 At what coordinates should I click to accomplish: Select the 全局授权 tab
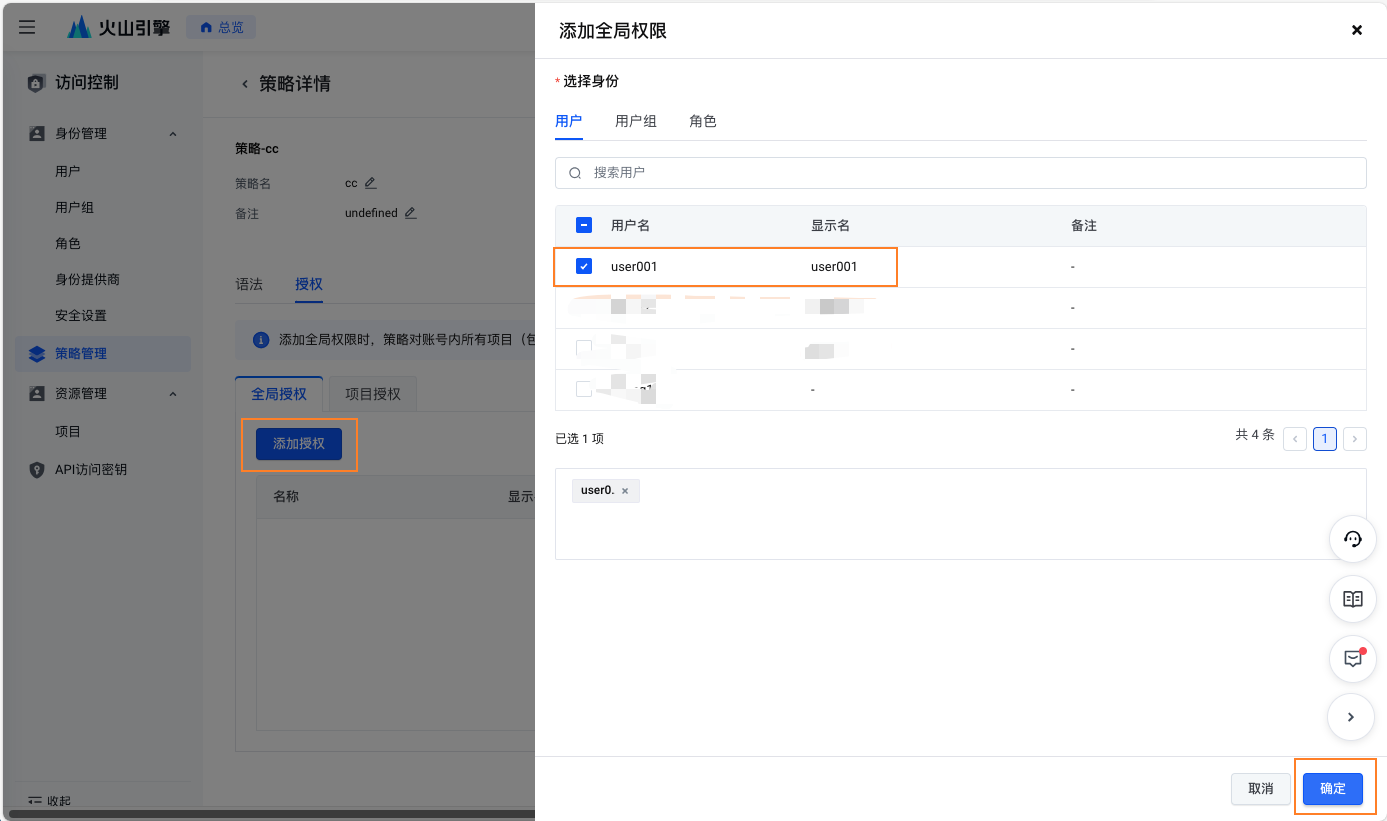[279, 394]
